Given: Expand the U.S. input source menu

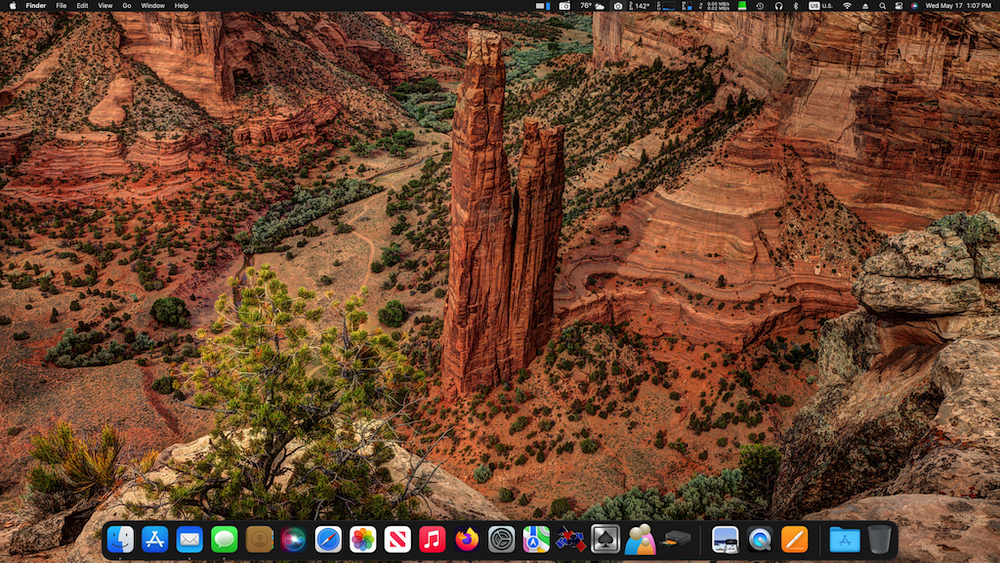Looking at the screenshot, I should [821, 6].
